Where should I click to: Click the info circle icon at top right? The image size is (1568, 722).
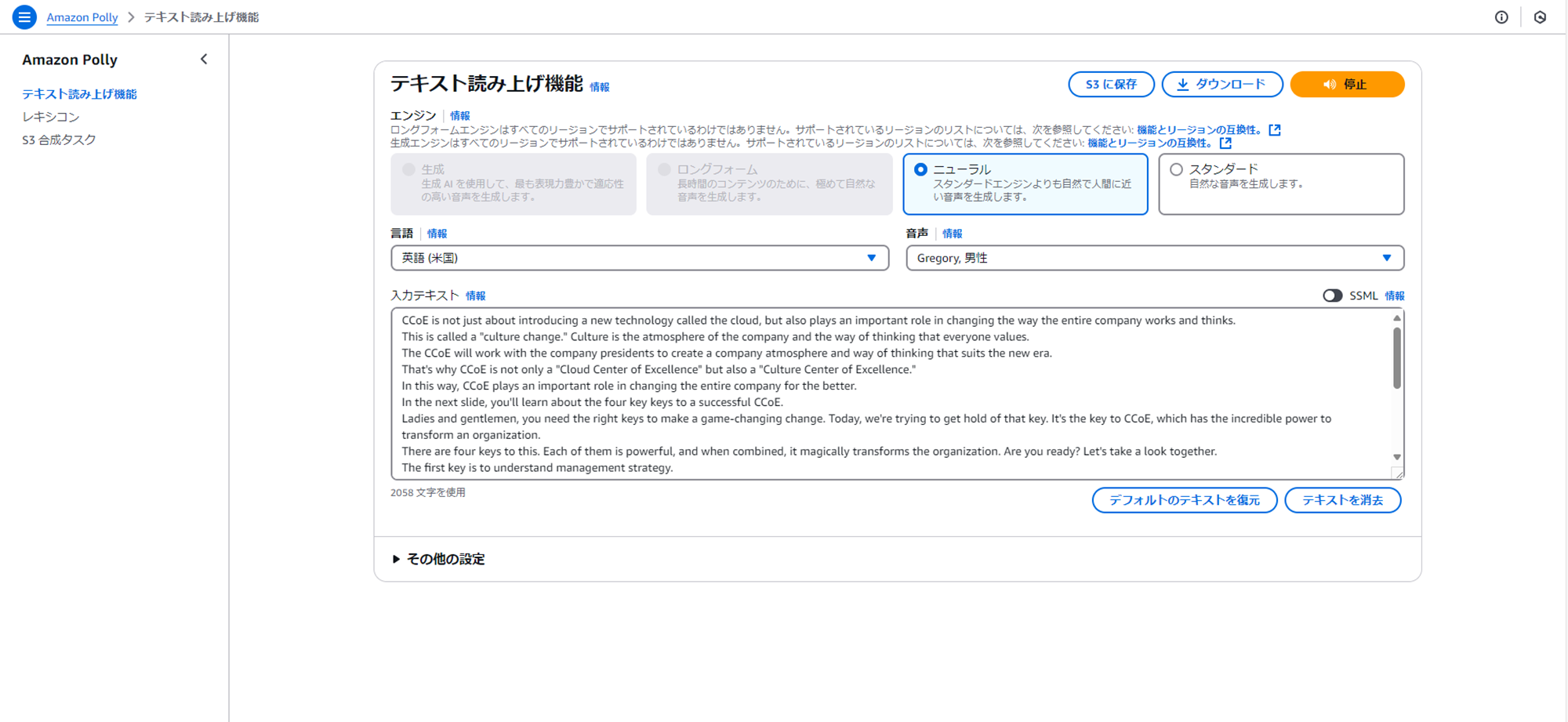pos(1501,17)
